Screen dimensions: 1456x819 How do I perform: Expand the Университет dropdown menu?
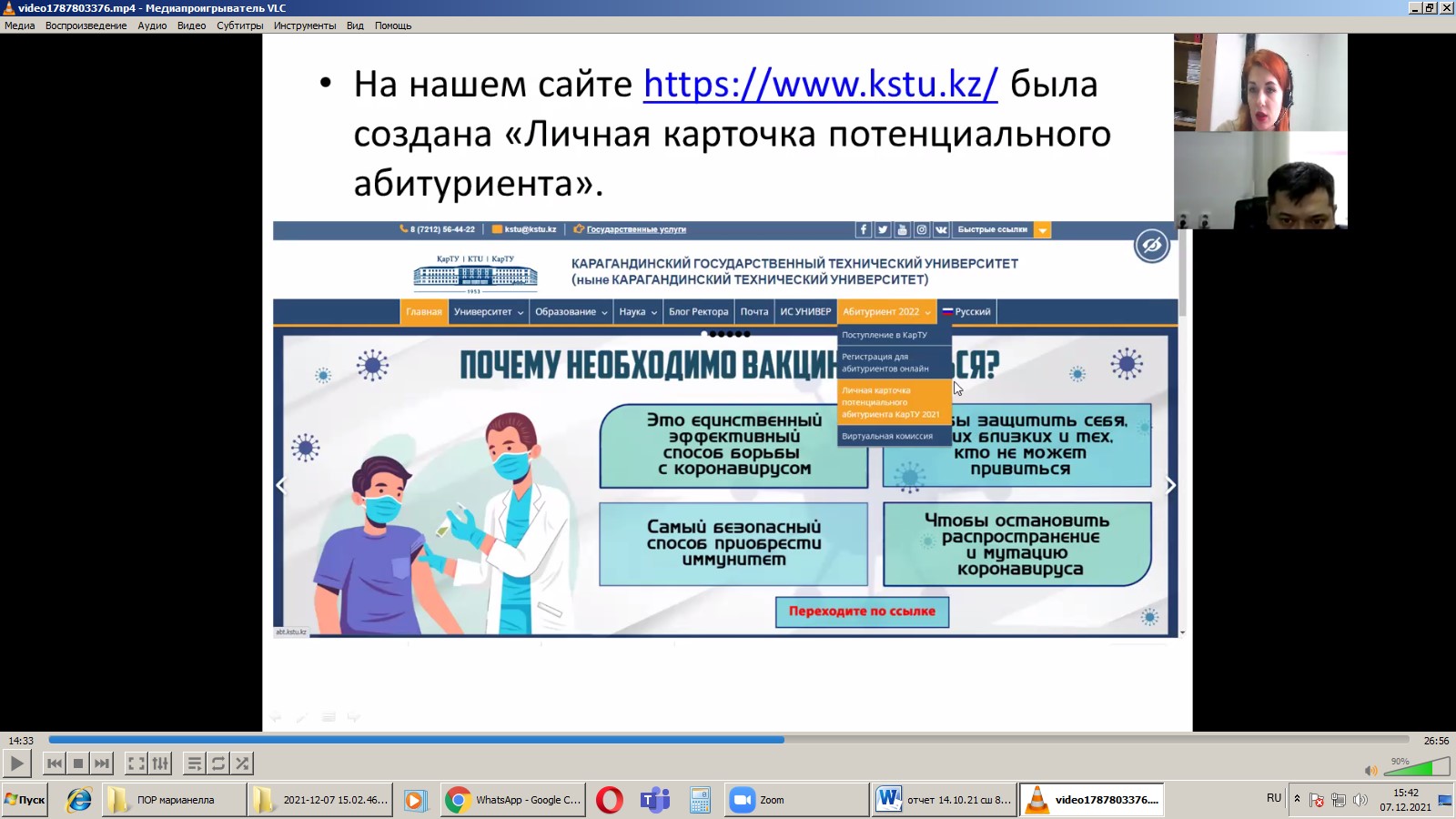(489, 311)
